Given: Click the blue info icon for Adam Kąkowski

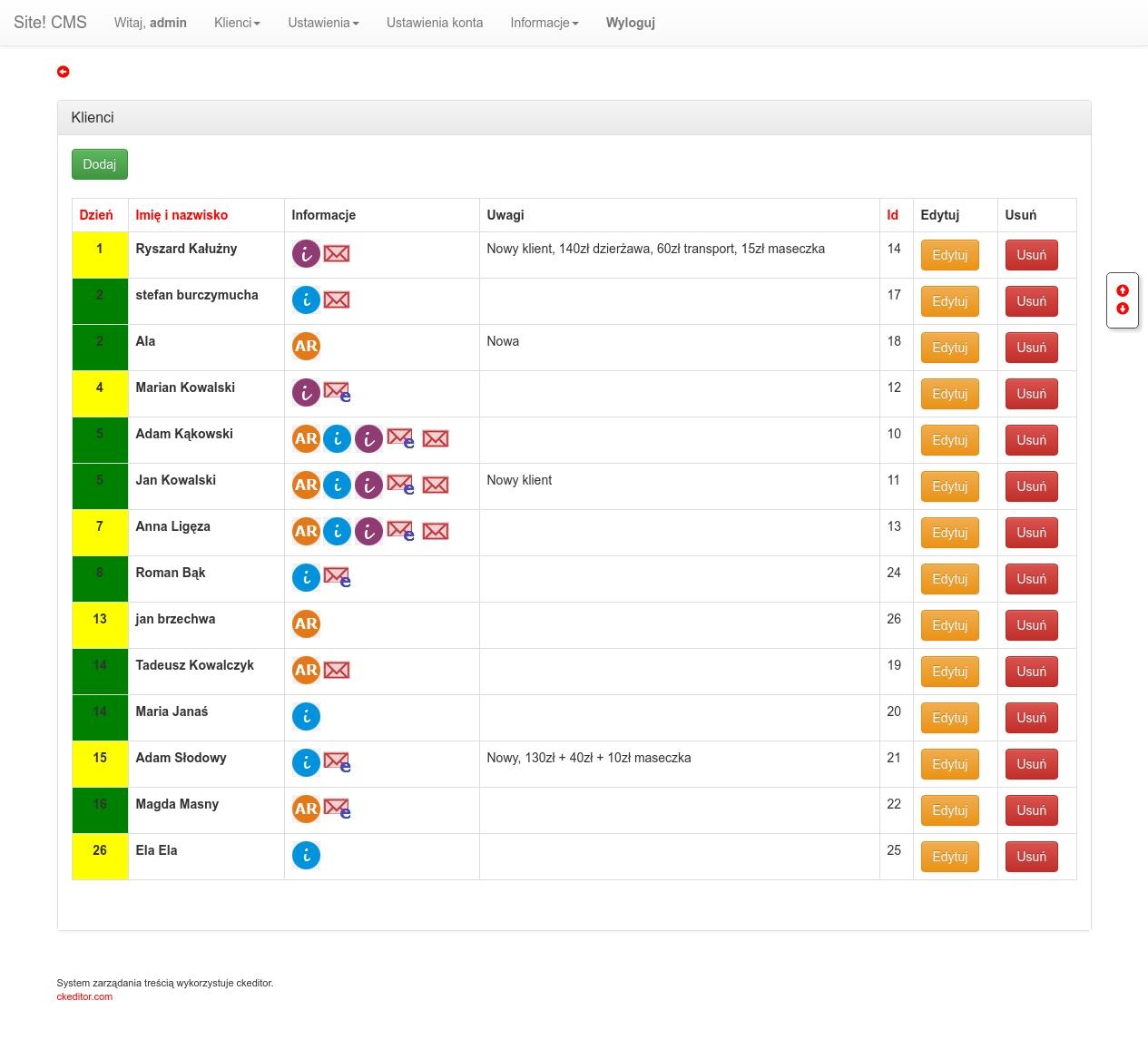Looking at the screenshot, I should [337, 439].
